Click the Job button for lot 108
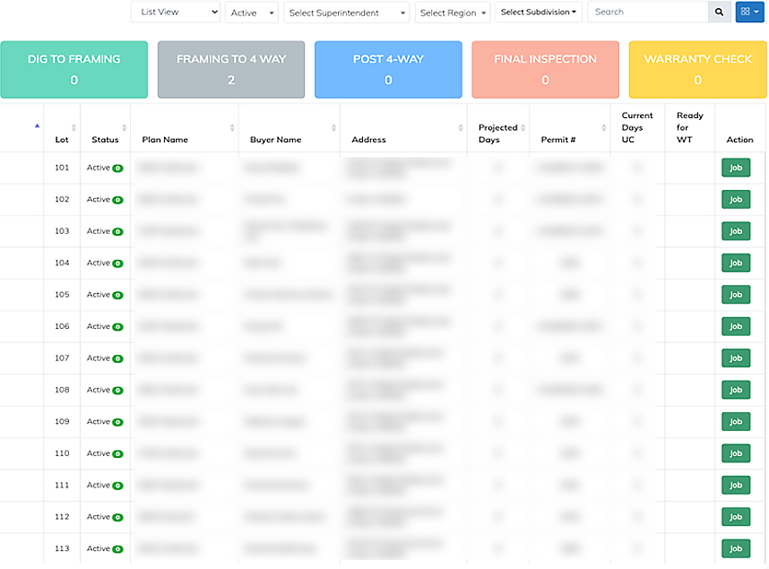 (x=735, y=390)
